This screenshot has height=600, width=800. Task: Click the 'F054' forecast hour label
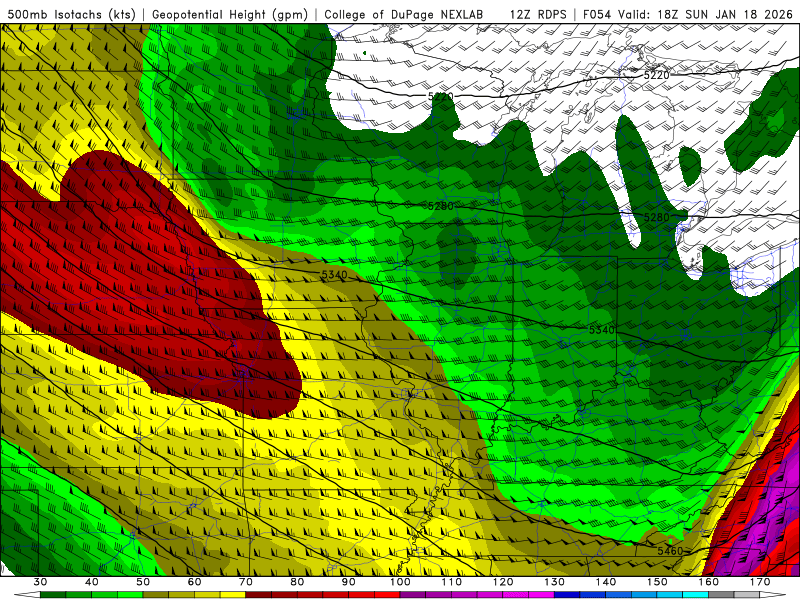coord(596,14)
